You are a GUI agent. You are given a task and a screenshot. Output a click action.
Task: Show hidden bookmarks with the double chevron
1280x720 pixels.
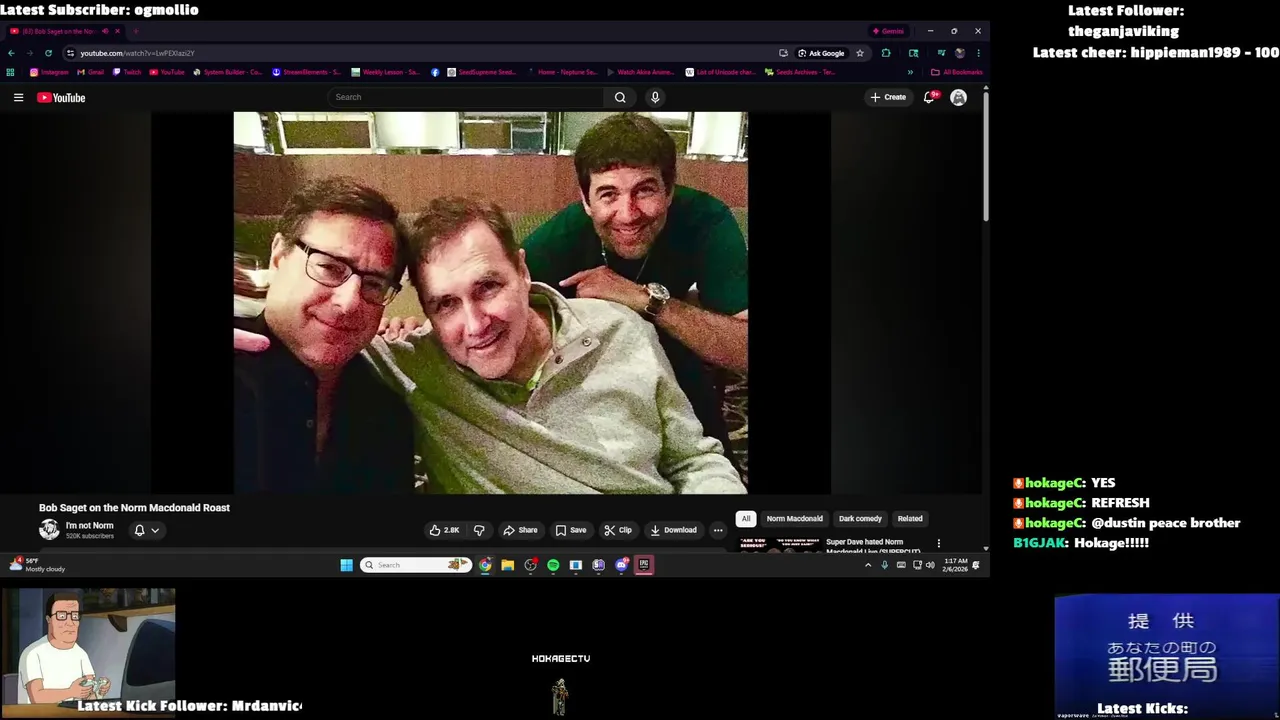pos(910,72)
